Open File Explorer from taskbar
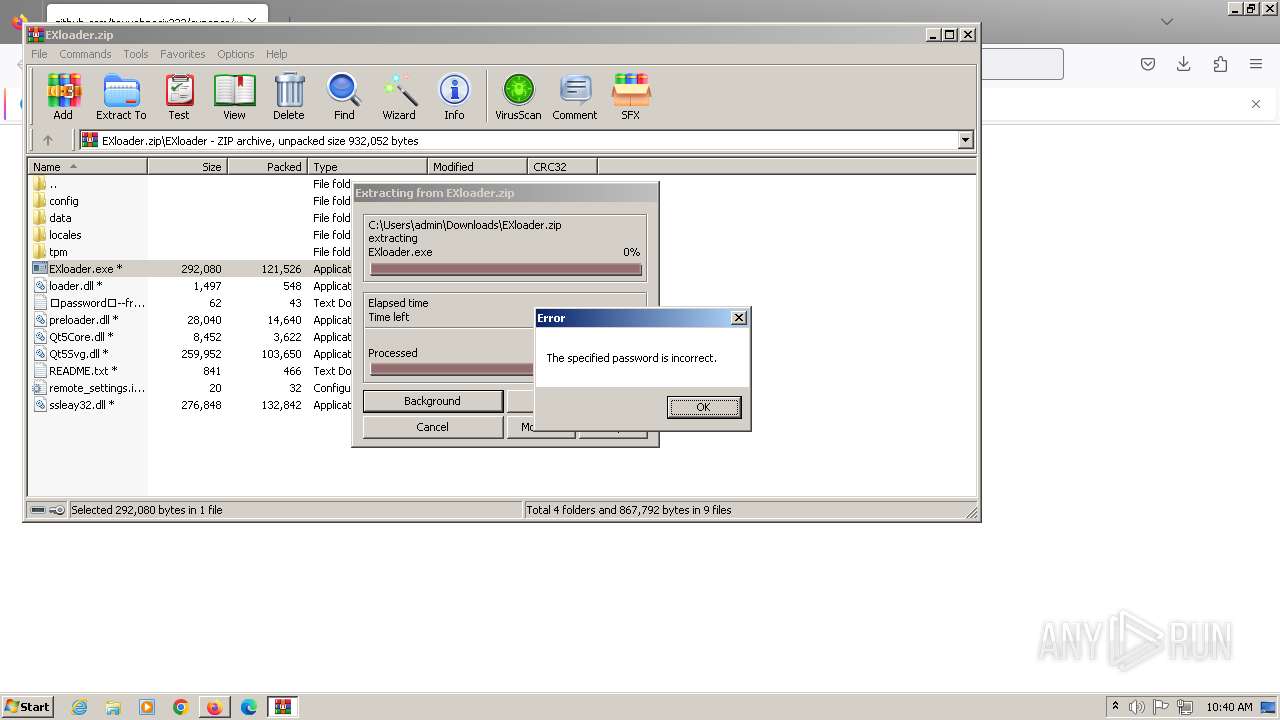This screenshot has height=720, width=1280. pos(113,707)
